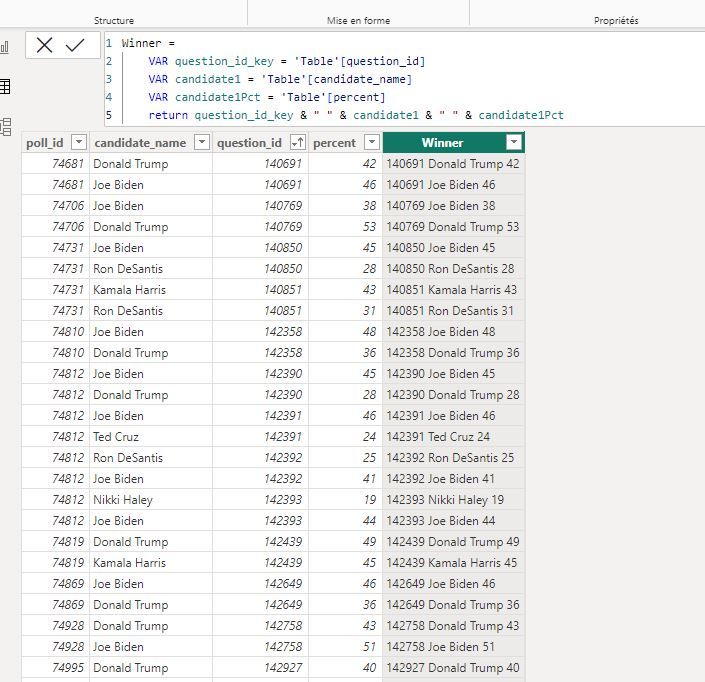Click formula line with VAR question_id_key
Image resolution: width=705 pixels, height=682 pixels.
(x=287, y=61)
